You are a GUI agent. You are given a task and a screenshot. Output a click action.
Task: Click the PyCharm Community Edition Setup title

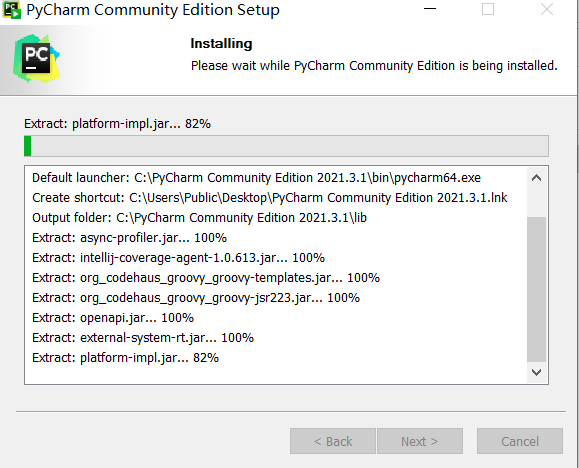(153, 10)
